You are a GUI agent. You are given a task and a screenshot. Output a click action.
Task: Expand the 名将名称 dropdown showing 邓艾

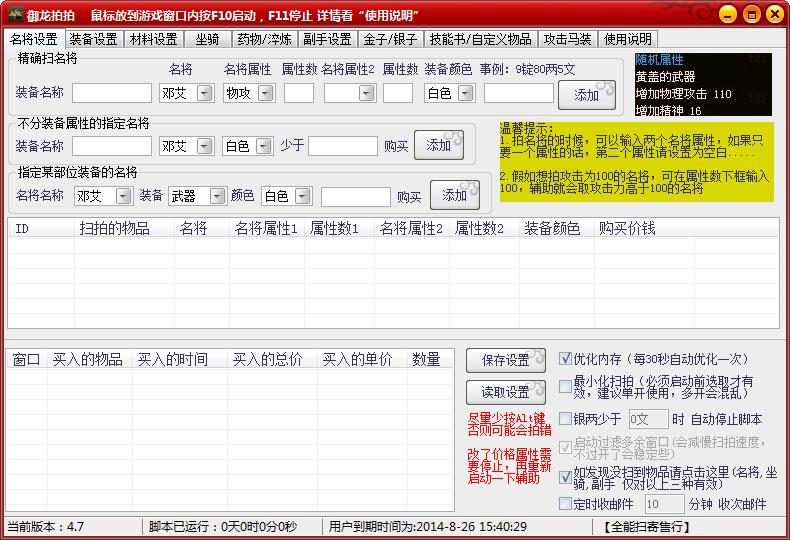pyautogui.click(x=123, y=196)
